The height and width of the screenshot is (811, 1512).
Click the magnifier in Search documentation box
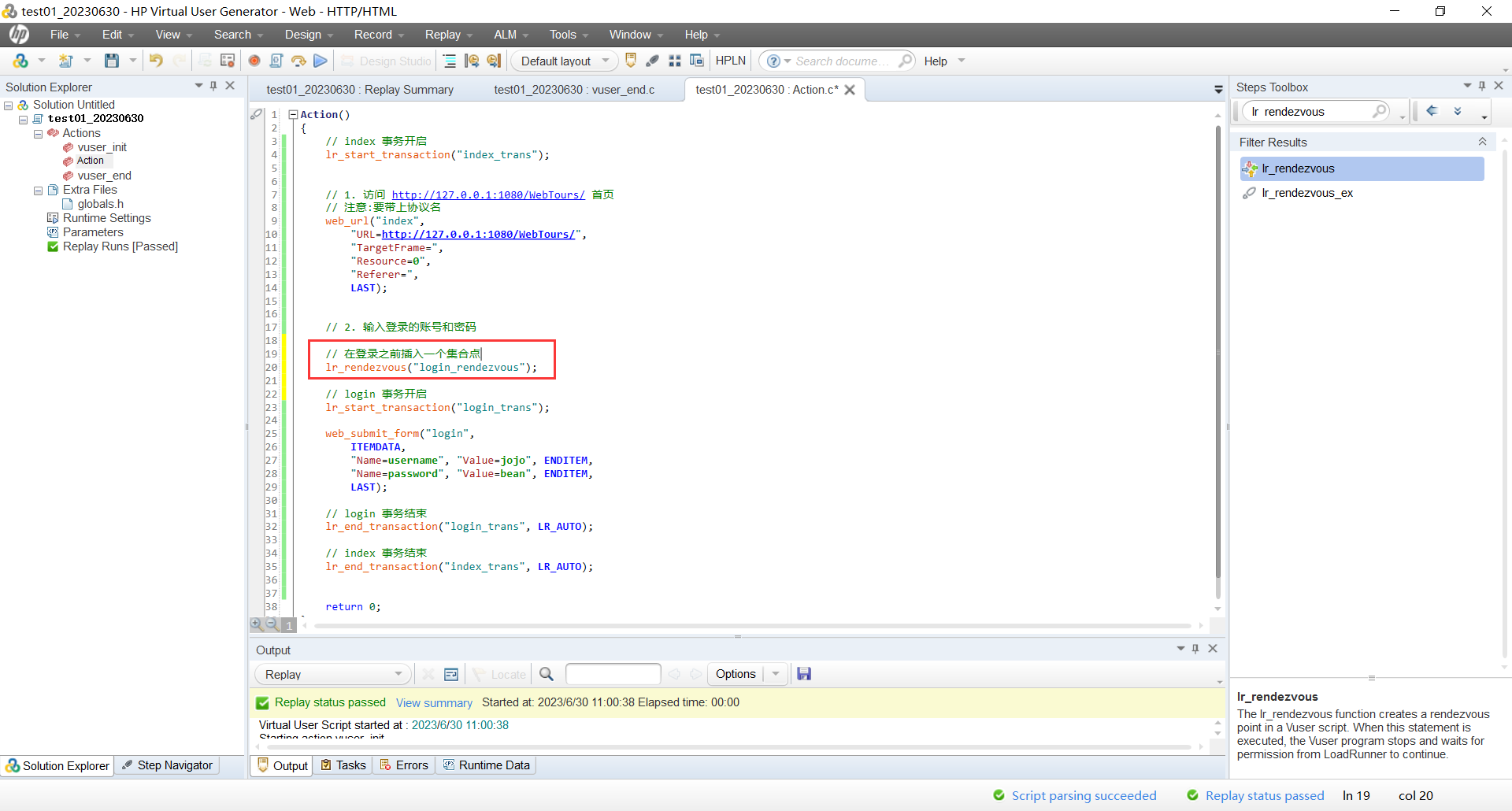pyautogui.click(x=906, y=61)
